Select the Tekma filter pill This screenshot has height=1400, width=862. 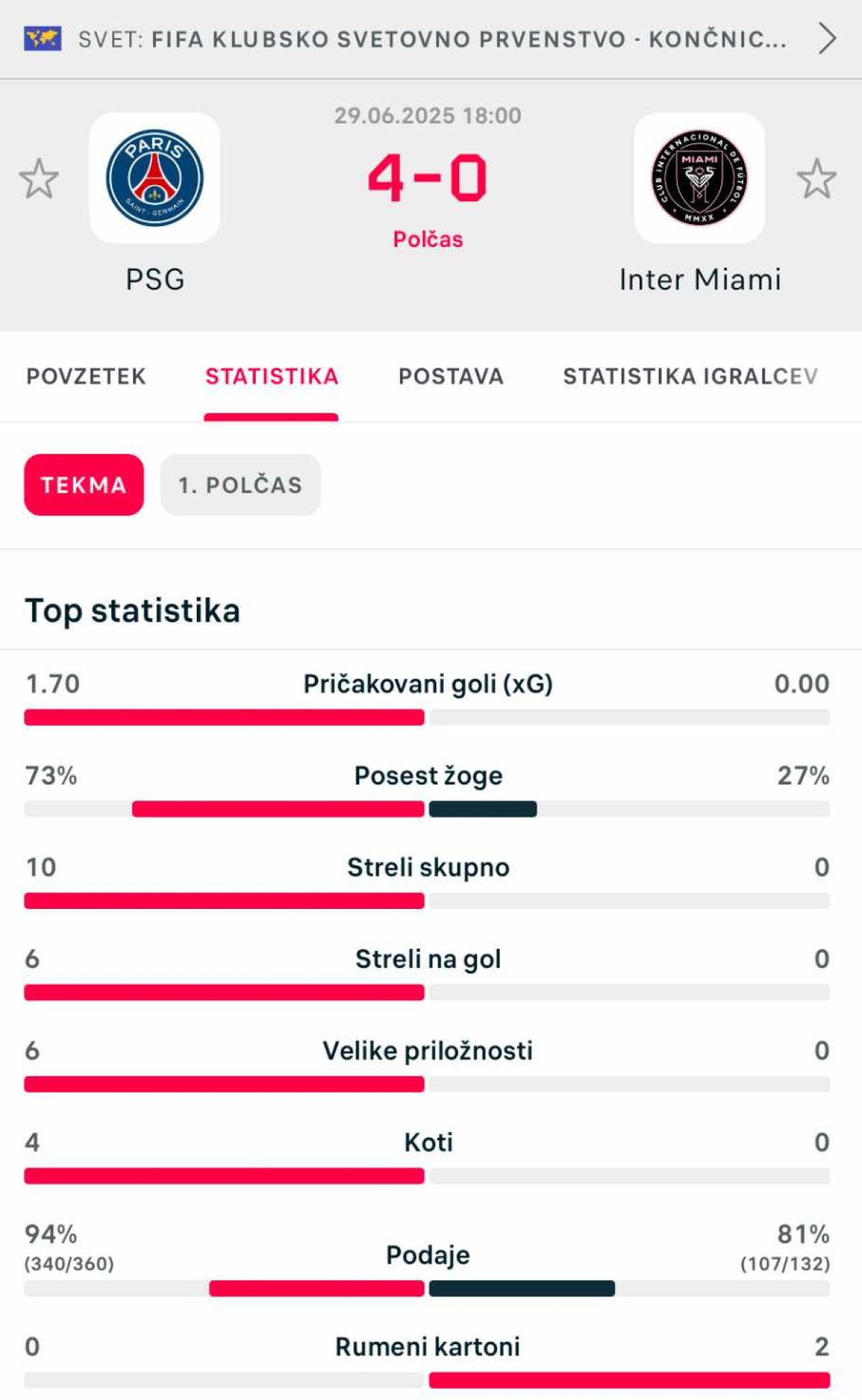point(84,485)
